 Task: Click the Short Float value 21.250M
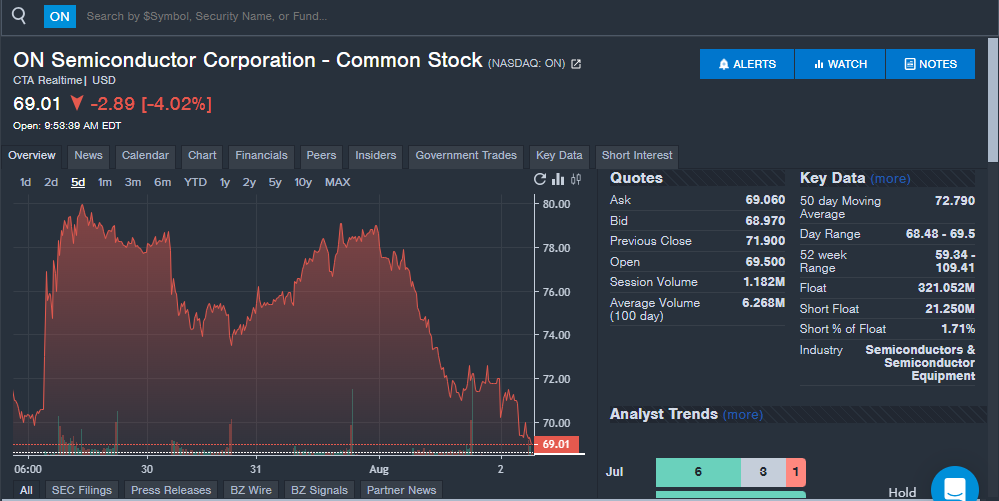tap(950, 309)
